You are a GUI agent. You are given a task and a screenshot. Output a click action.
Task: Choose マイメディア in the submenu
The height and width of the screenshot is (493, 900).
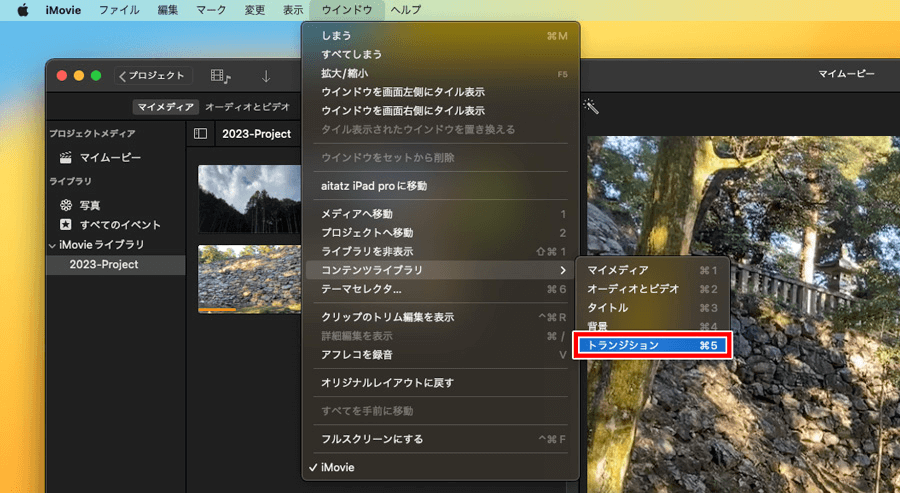coord(652,270)
